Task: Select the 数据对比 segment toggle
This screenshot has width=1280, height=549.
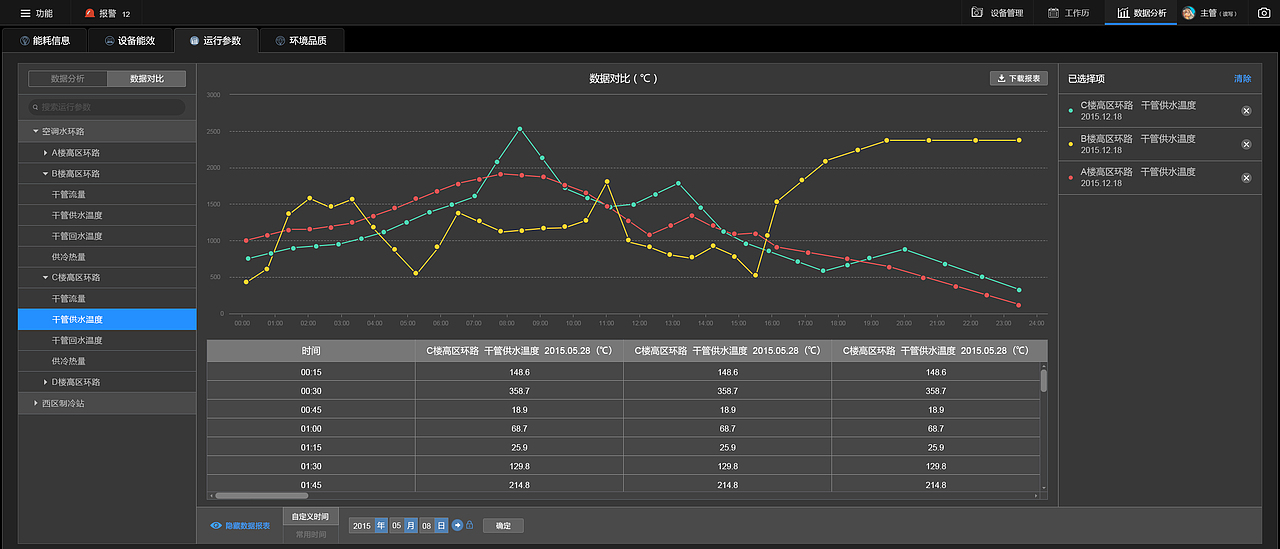Action: [147, 79]
